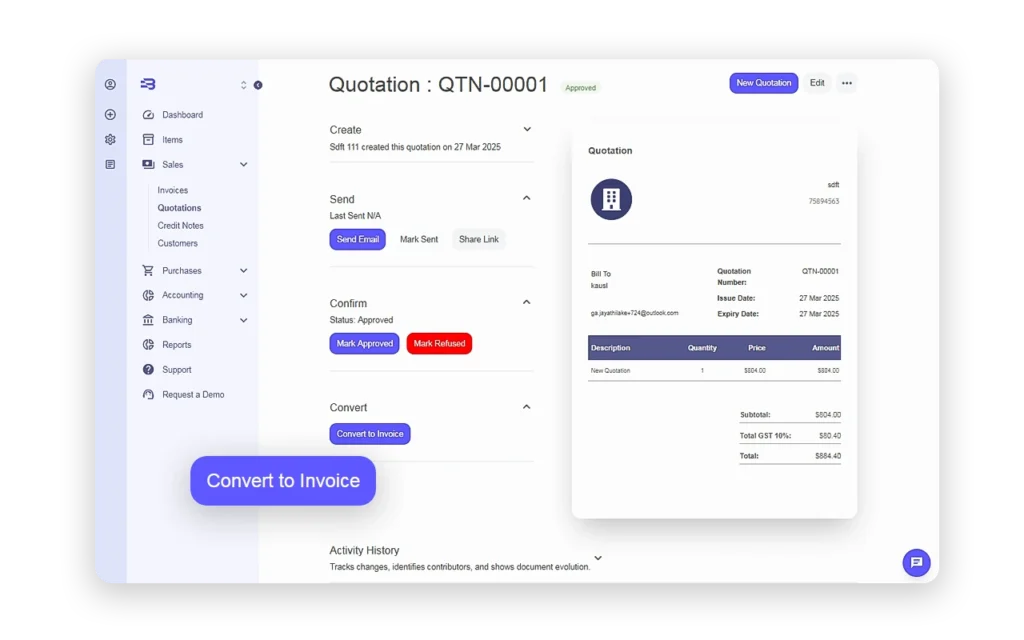Click the plus create icon in left rail
This screenshot has height=640, width=1024.
tap(110, 114)
